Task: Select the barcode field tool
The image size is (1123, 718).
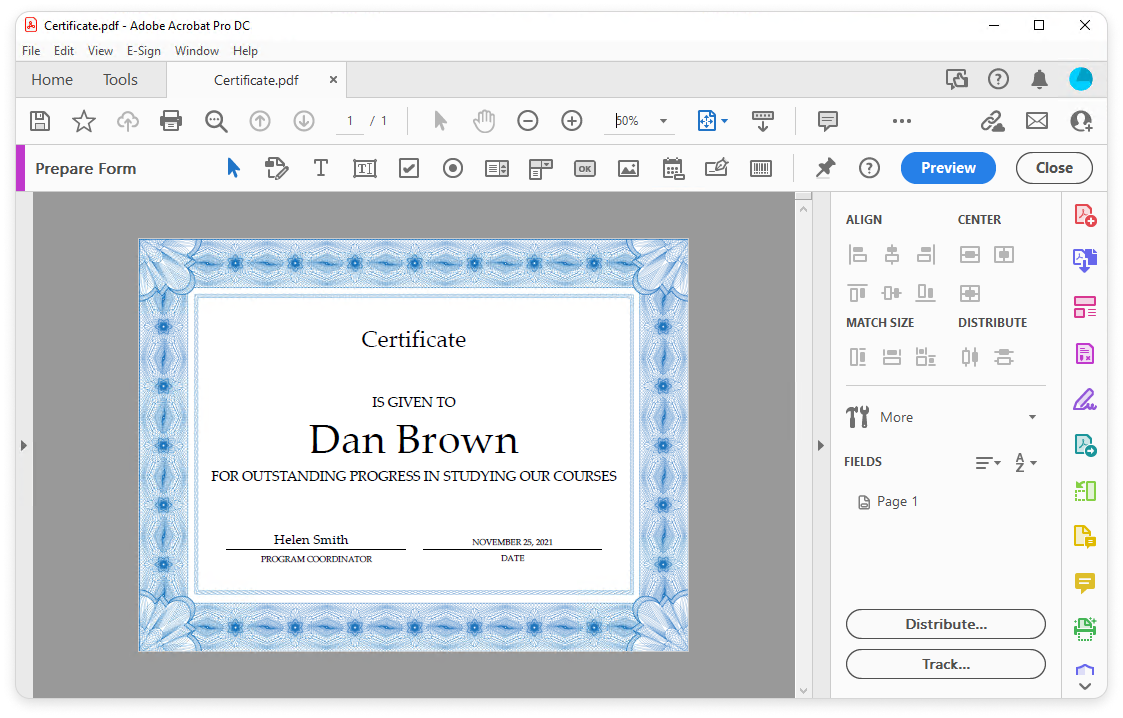Action: tap(761, 168)
